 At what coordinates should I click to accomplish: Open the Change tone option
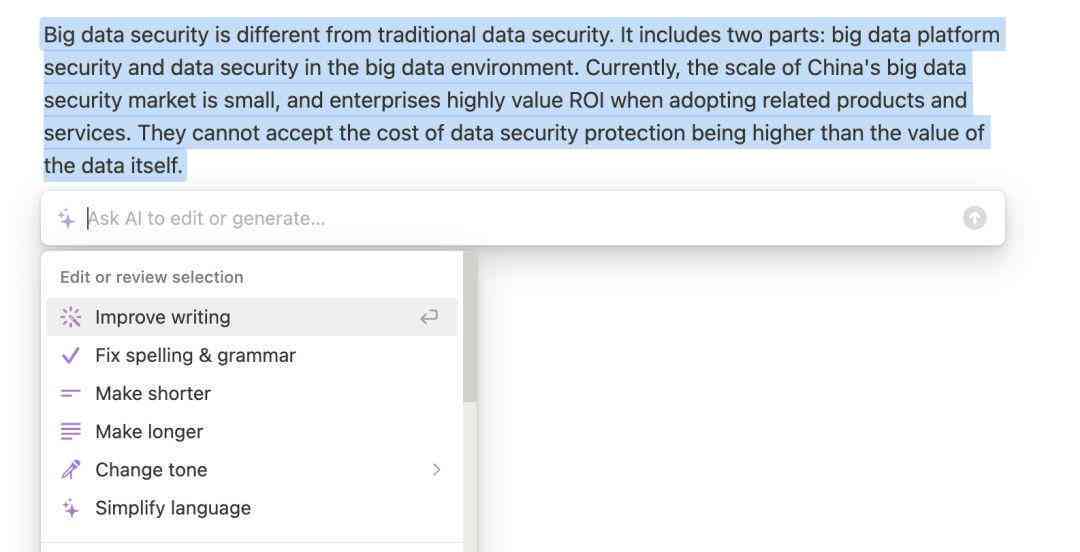251,470
